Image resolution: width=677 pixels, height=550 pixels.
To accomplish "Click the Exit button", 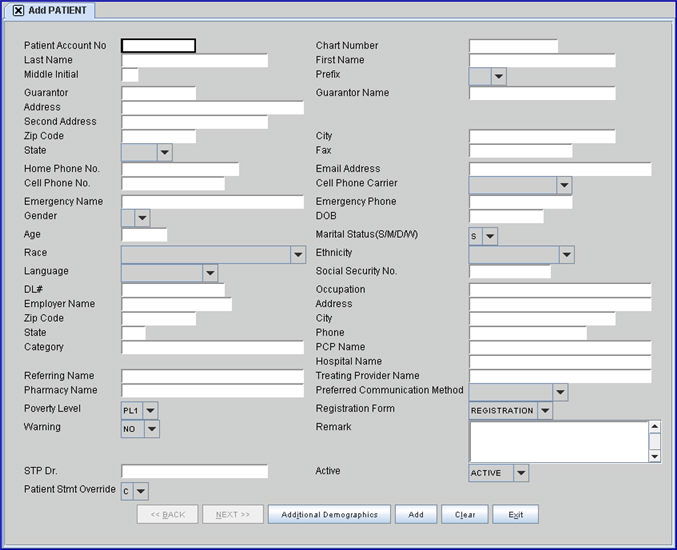I will pos(516,515).
